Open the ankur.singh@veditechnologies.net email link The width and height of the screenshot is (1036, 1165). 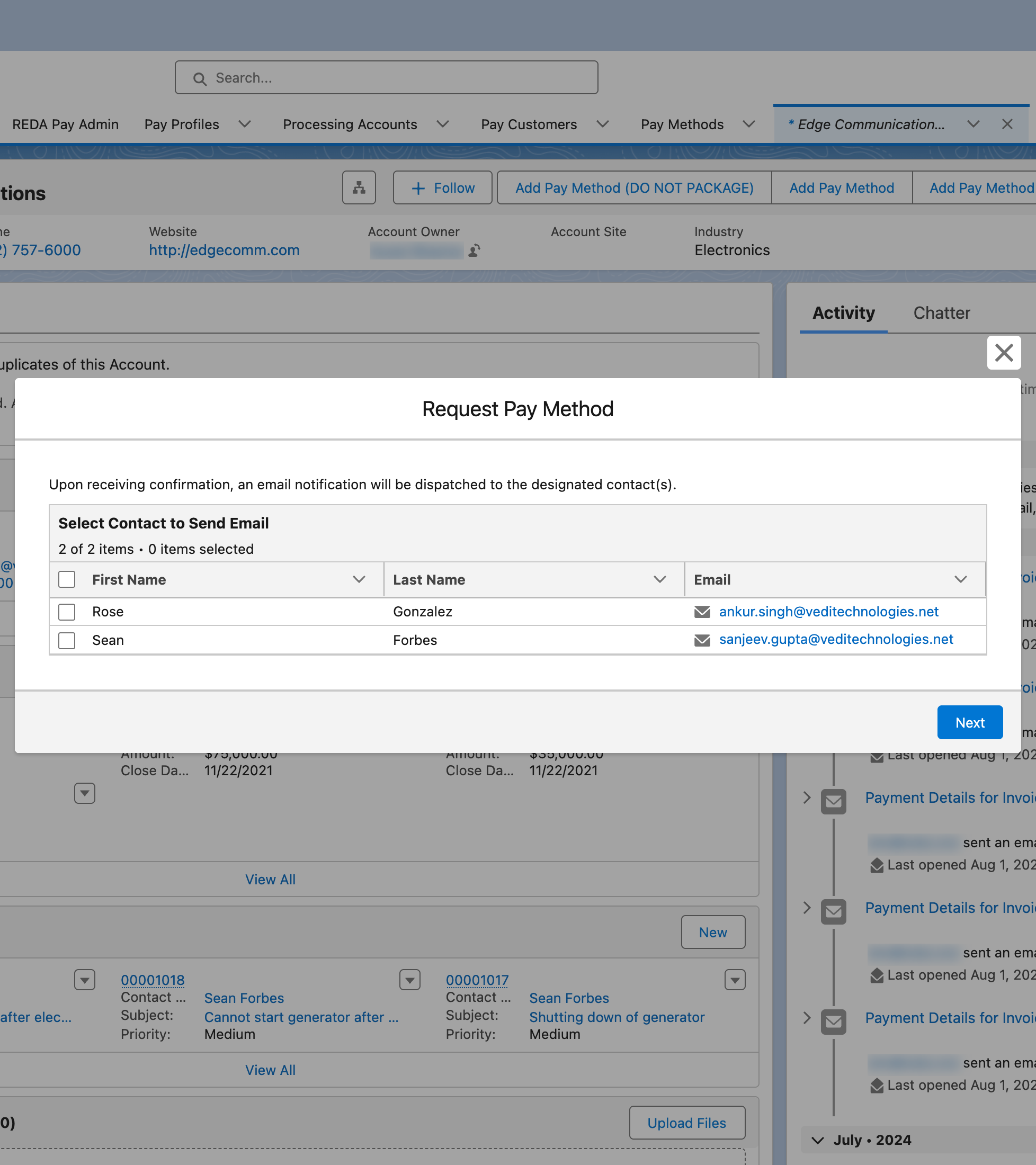[x=828, y=612]
